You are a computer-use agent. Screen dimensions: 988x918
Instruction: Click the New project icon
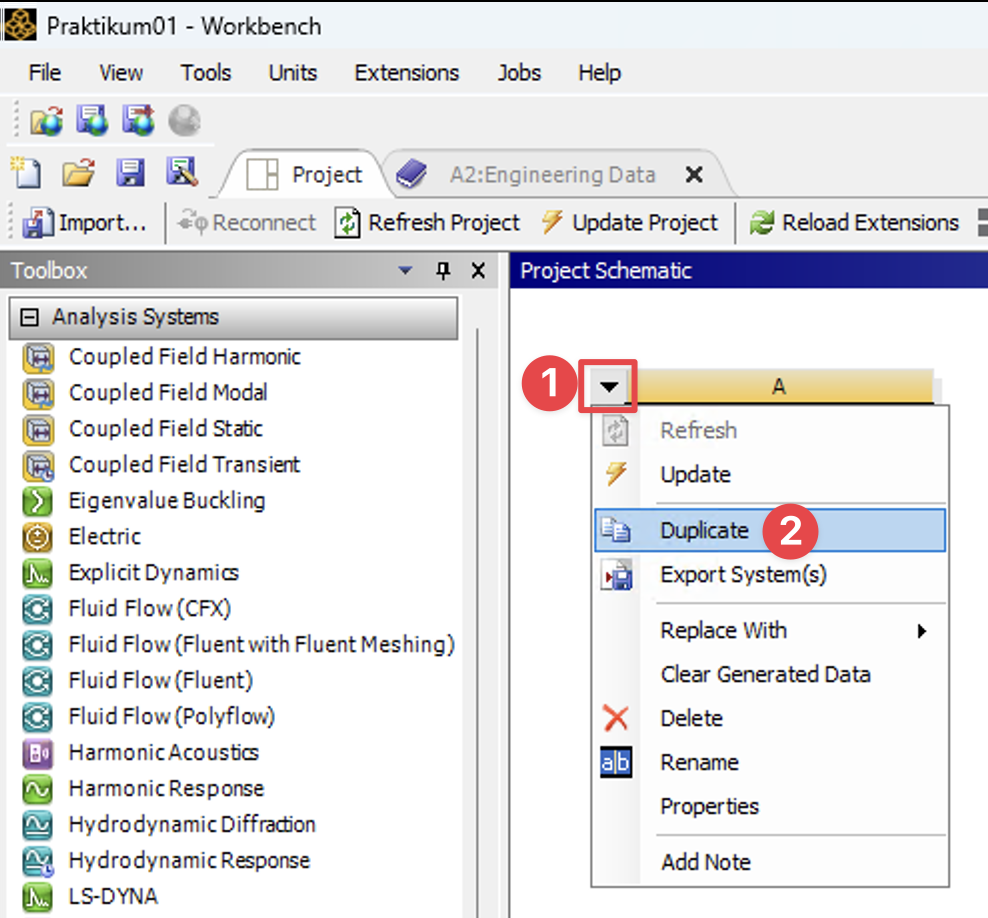(x=25, y=173)
